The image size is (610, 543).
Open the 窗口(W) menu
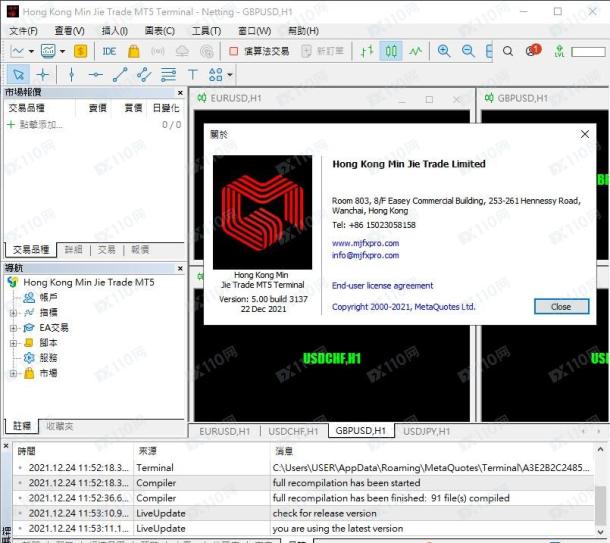(x=254, y=31)
